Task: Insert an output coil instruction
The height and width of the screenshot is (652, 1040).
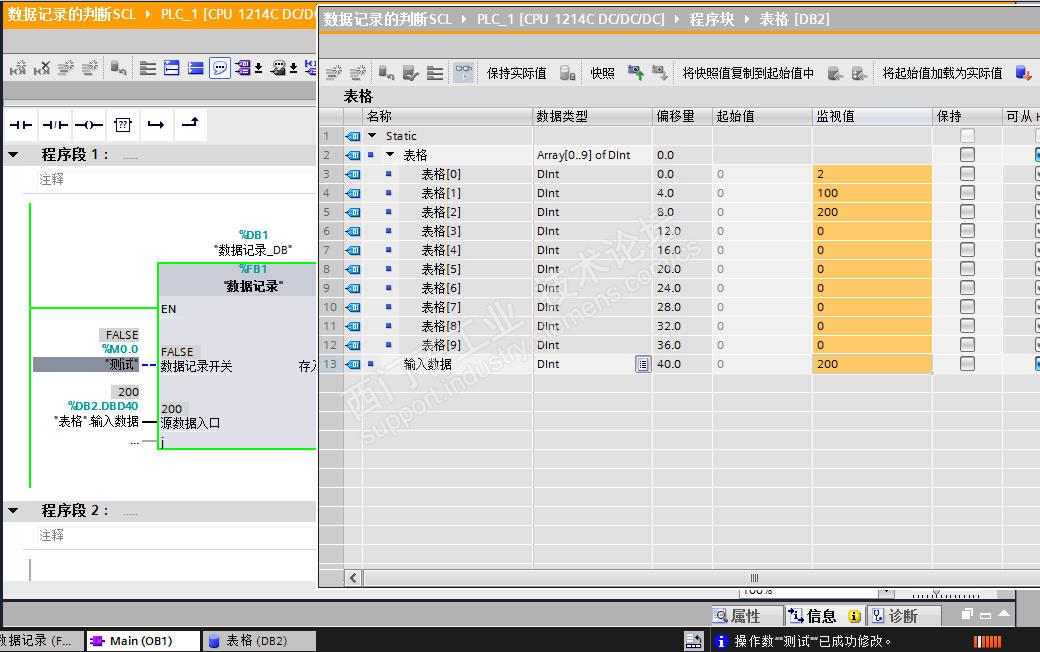Action: pyautogui.click(x=89, y=125)
